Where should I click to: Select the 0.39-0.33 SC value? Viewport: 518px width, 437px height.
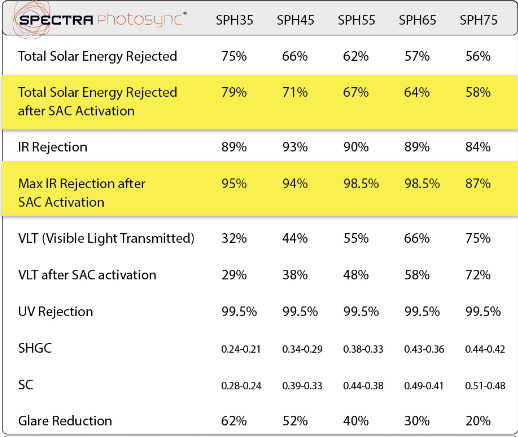pos(302,386)
